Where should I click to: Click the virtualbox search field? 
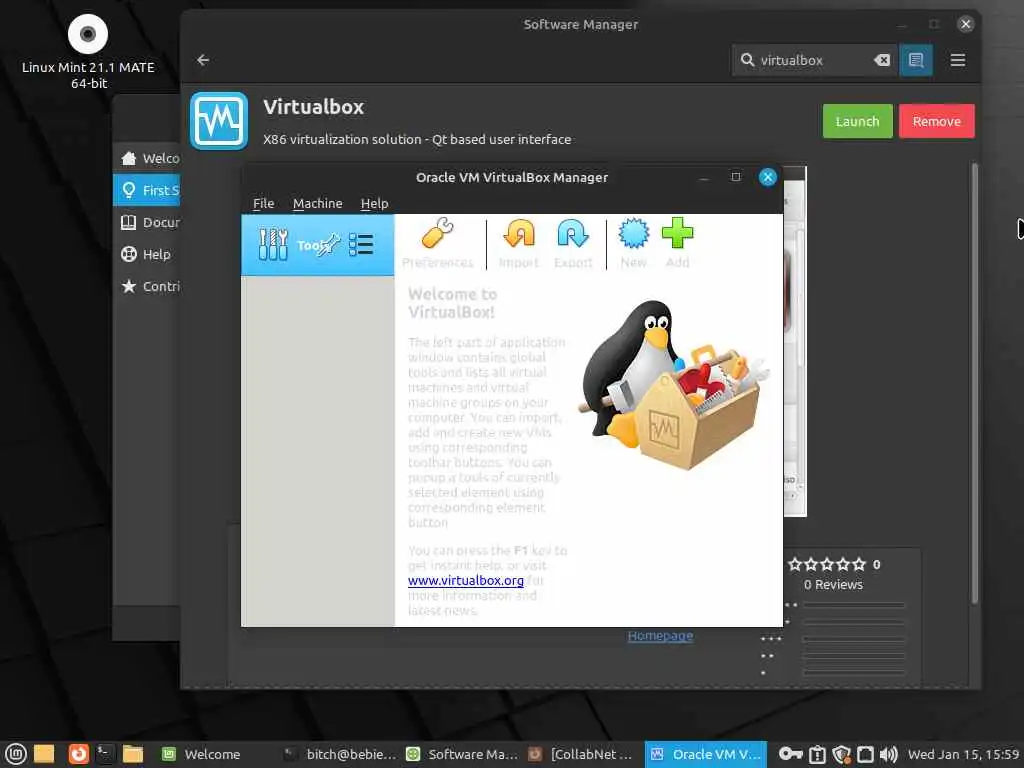814,60
